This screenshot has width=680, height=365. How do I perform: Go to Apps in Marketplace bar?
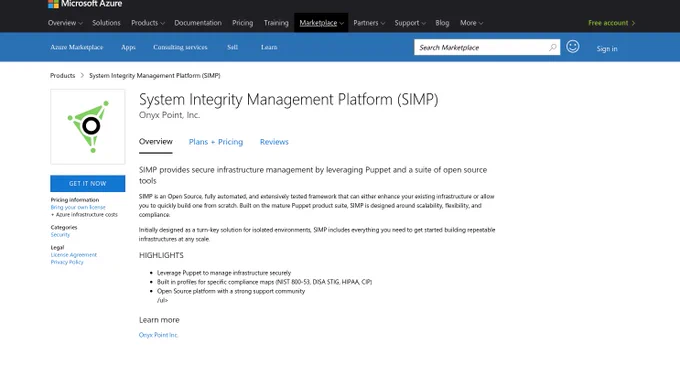pos(128,47)
